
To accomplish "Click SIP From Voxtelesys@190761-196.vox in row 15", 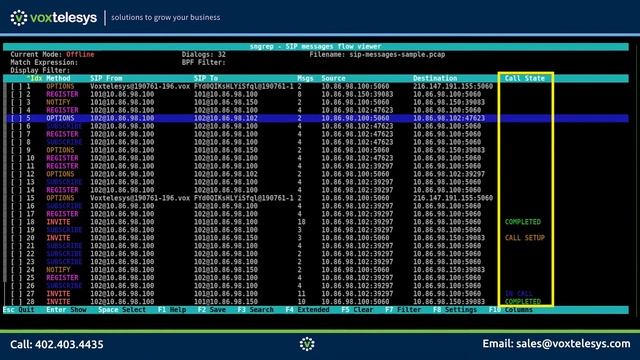I will 140,198.
